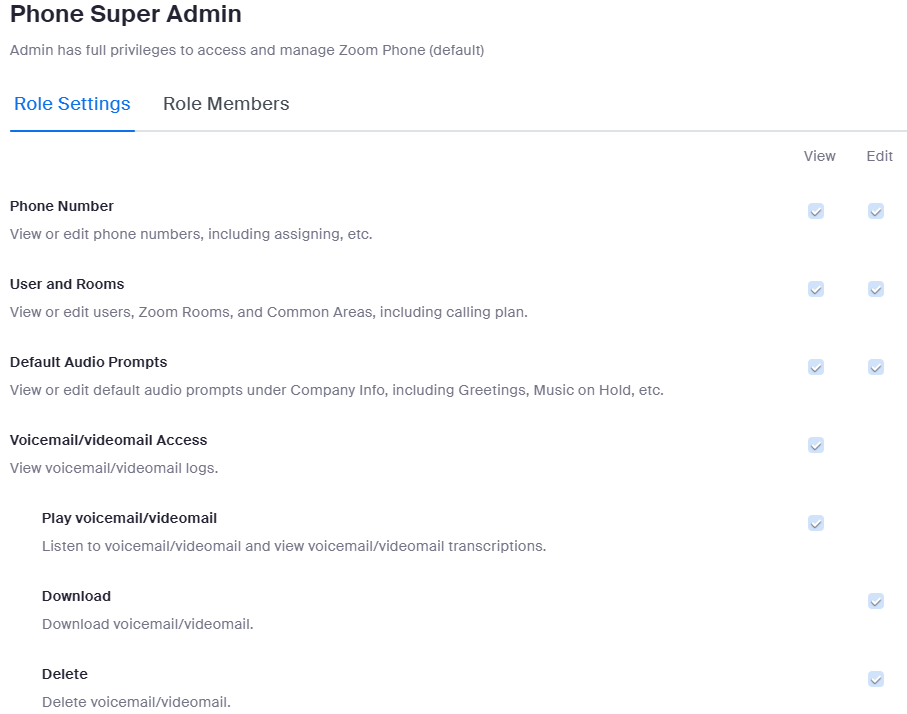Switch to the Role Members tab
Image resolution: width=907 pixels, height=714 pixels.
point(226,104)
